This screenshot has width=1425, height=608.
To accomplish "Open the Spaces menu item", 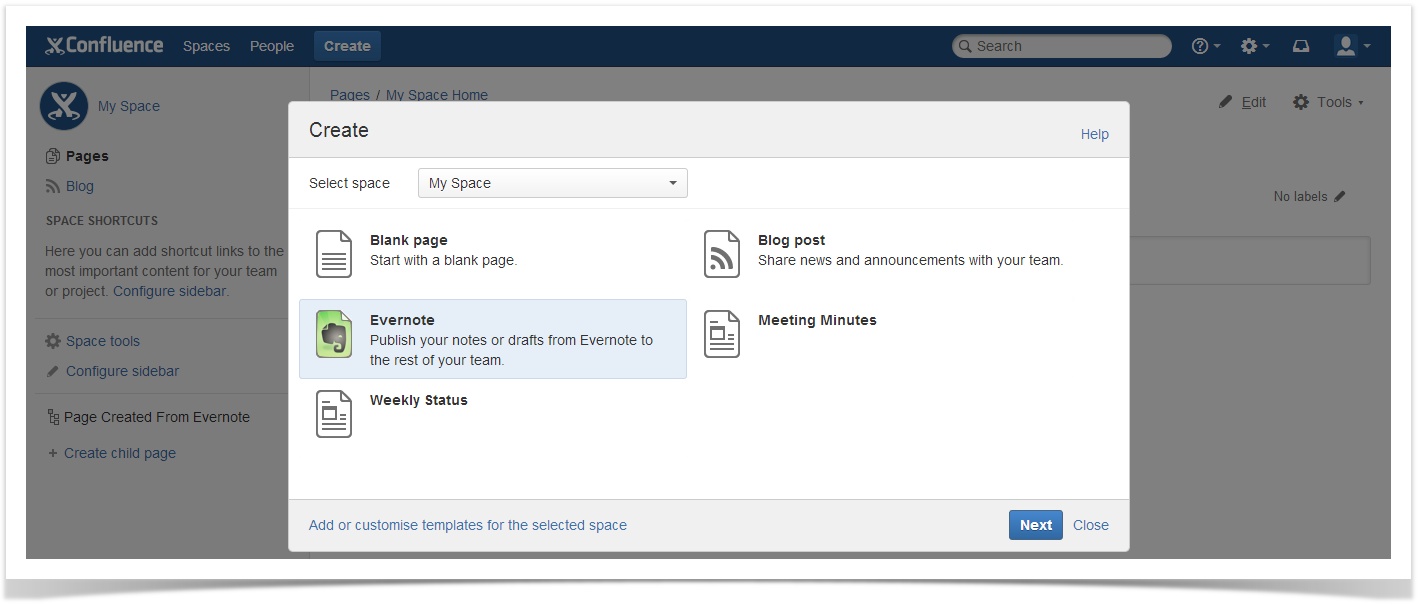I will (206, 45).
